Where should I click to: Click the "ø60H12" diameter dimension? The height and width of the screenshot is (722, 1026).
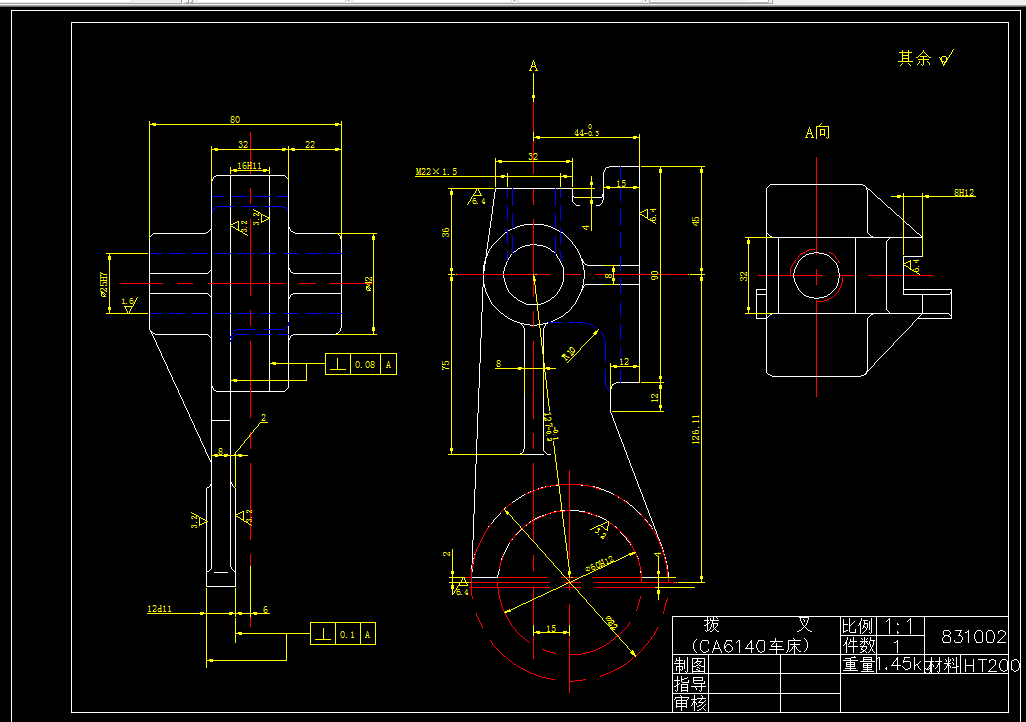(x=599, y=564)
